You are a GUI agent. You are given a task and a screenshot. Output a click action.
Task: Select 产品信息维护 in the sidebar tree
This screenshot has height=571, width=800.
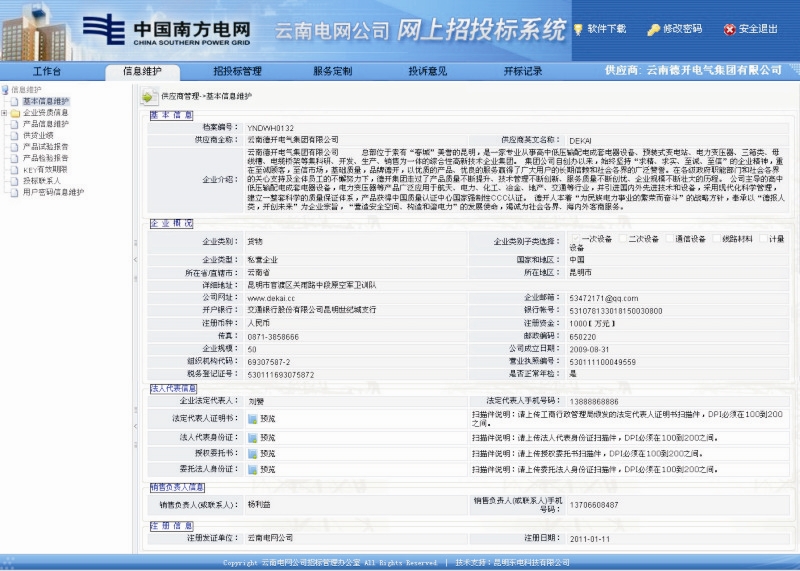pos(46,124)
